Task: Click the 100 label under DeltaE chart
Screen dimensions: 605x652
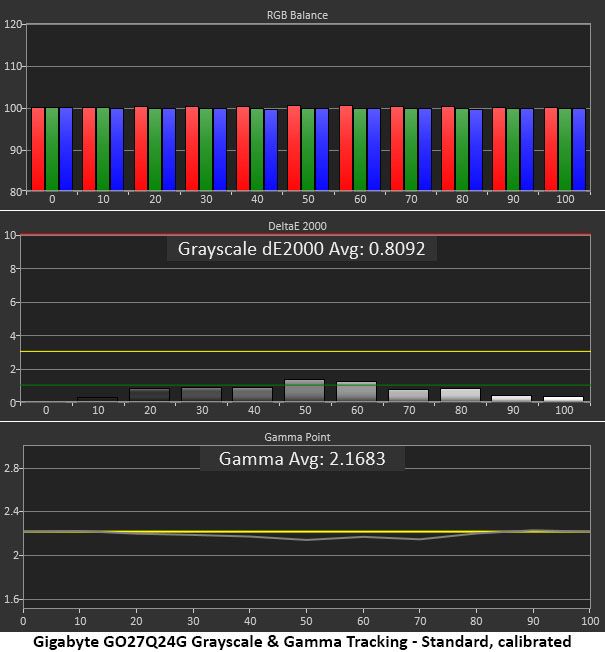Action: (564, 410)
